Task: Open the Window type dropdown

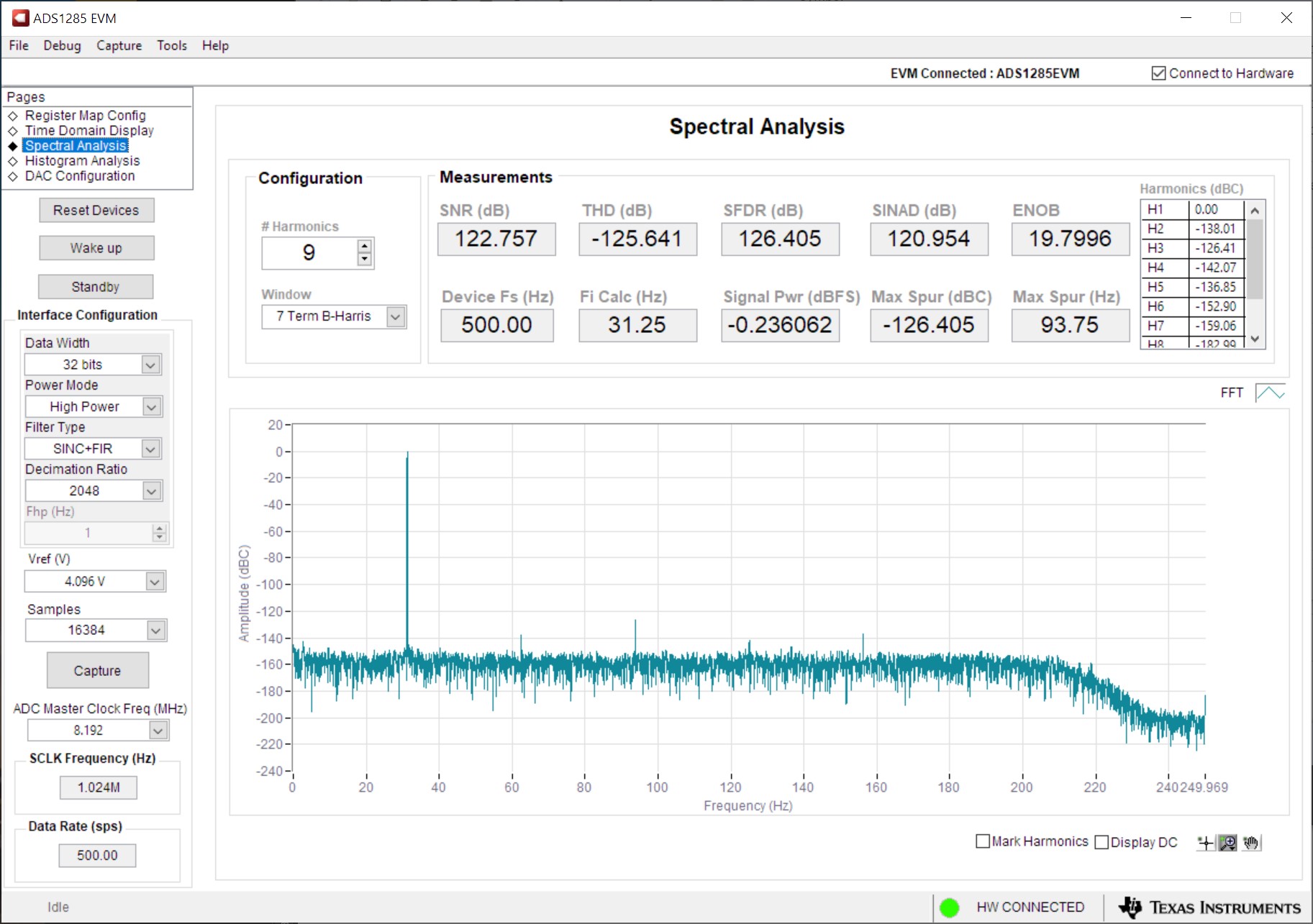Action: coord(396,316)
